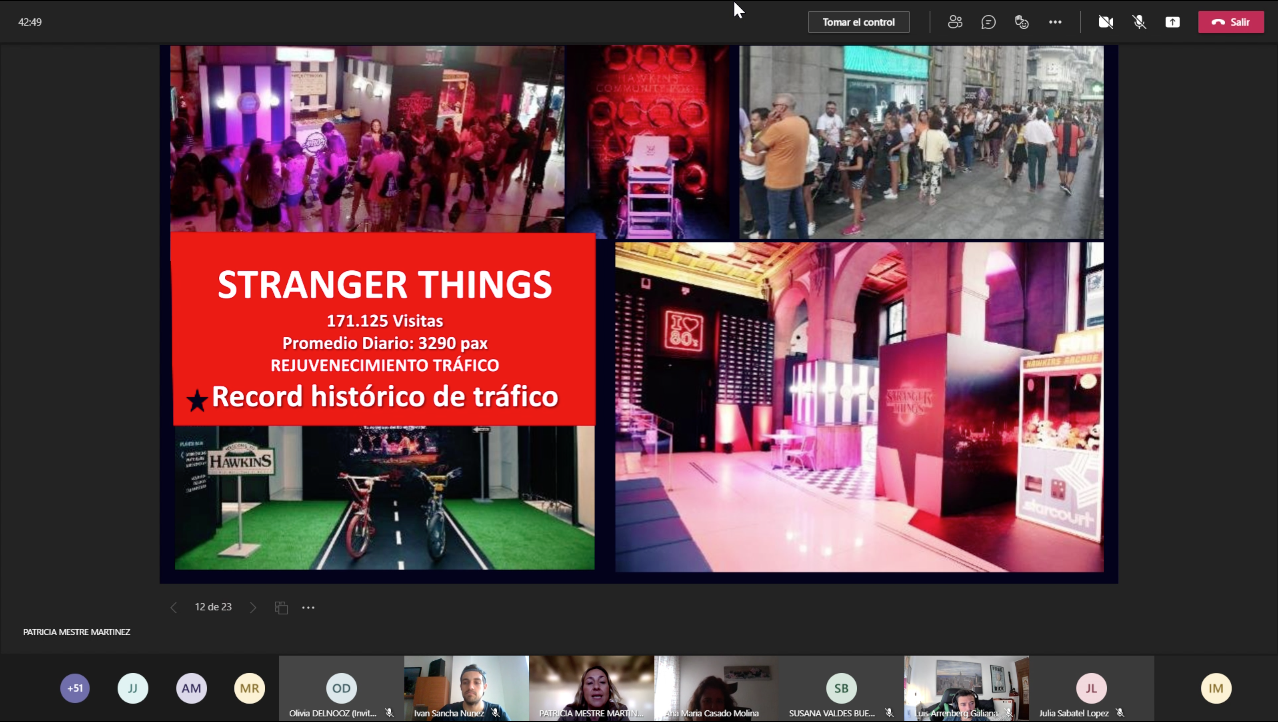Screen dimensions: 1278x722
Task: Click the IM self avatar
Action: [x=1216, y=688]
